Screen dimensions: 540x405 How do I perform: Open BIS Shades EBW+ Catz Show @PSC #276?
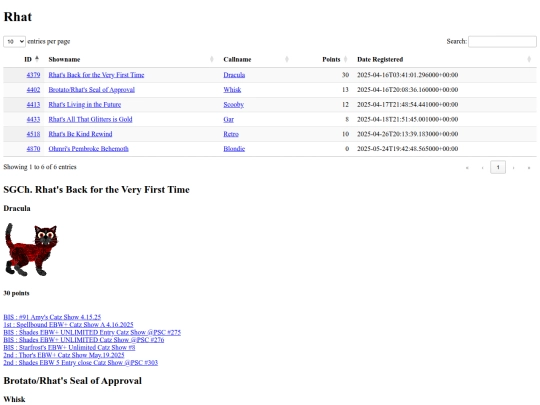coord(84,340)
